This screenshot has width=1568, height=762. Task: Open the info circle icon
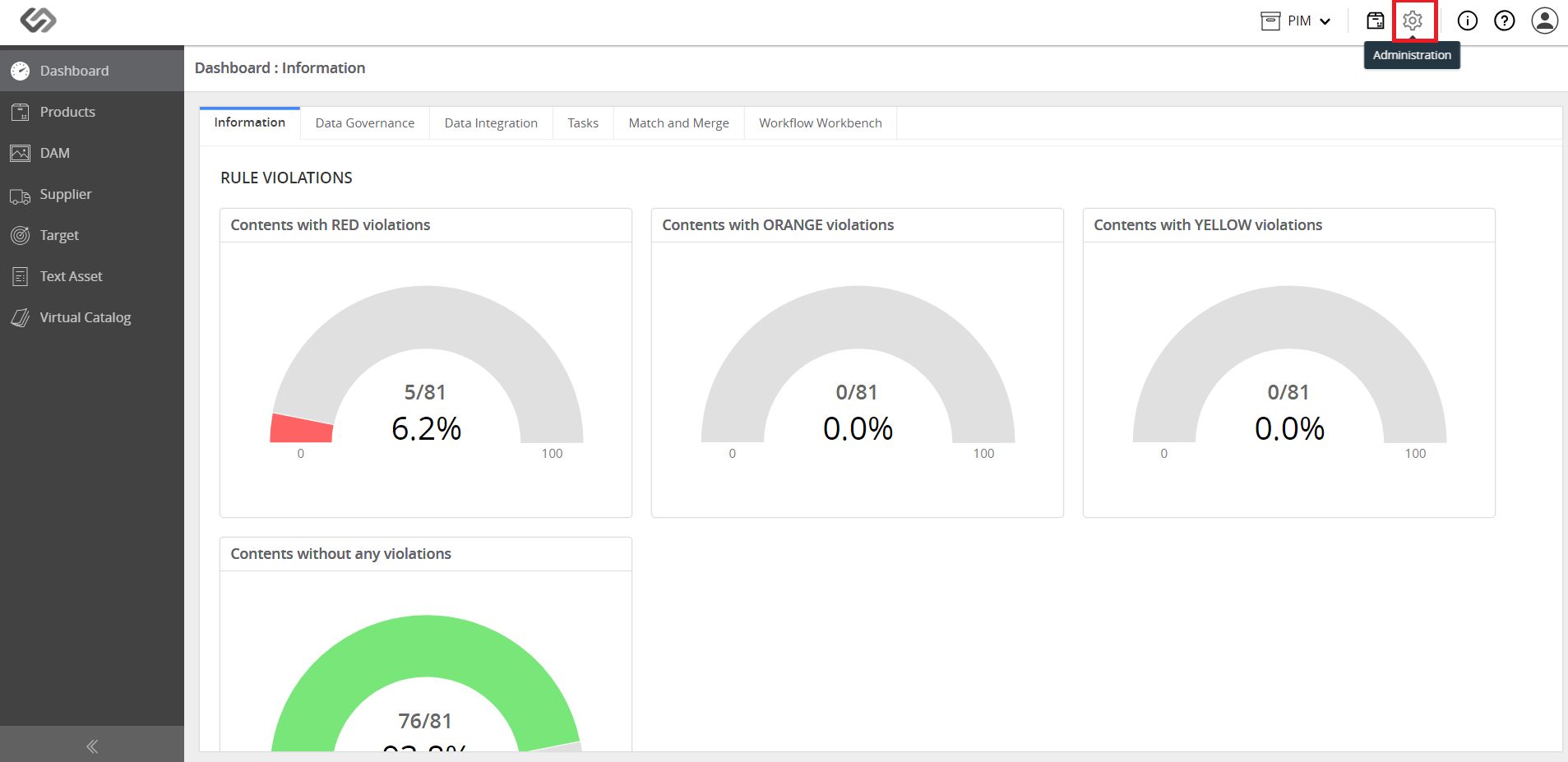[1468, 21]
